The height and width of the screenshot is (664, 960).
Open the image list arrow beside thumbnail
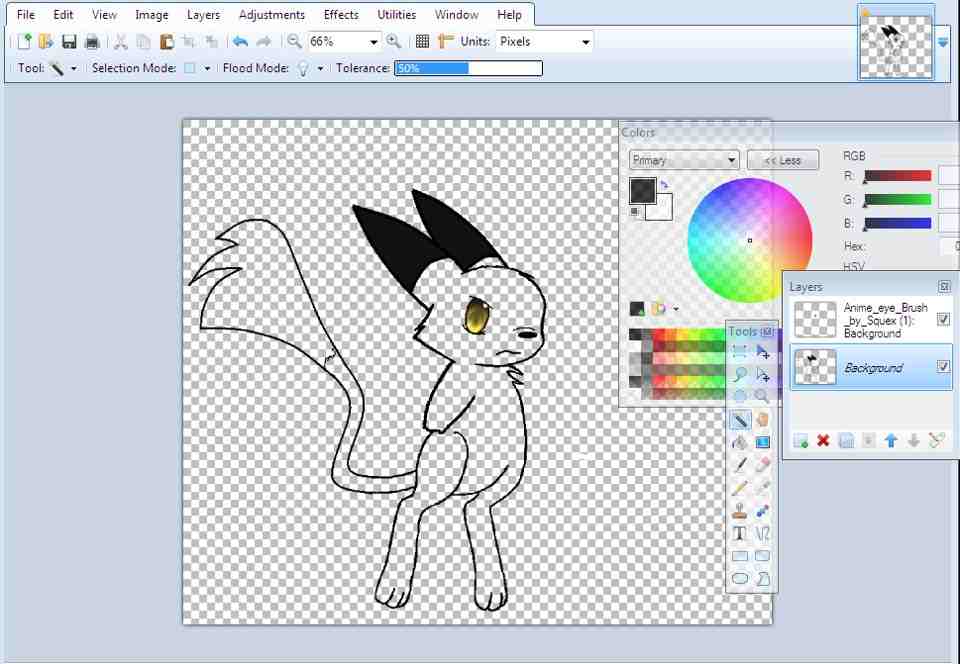943,43
